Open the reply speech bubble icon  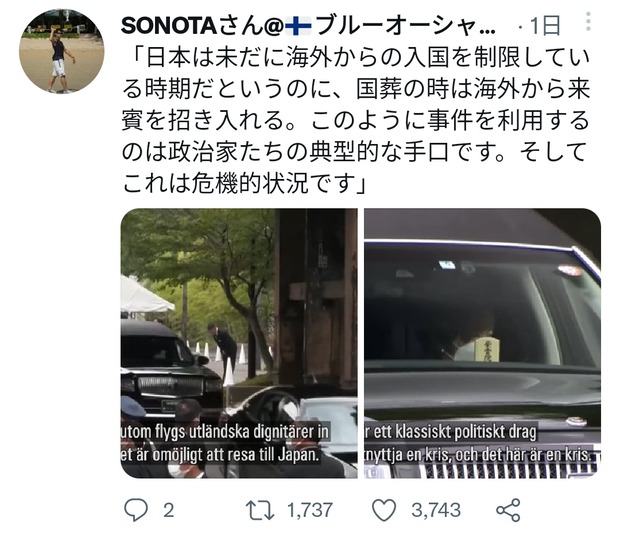pos(136,510)
